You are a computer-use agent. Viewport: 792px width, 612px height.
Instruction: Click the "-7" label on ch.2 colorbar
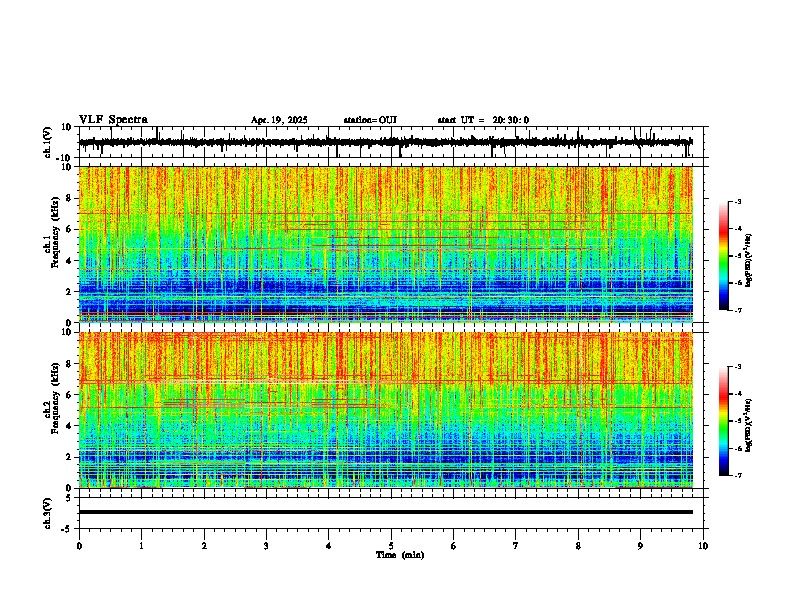[738, 475]
